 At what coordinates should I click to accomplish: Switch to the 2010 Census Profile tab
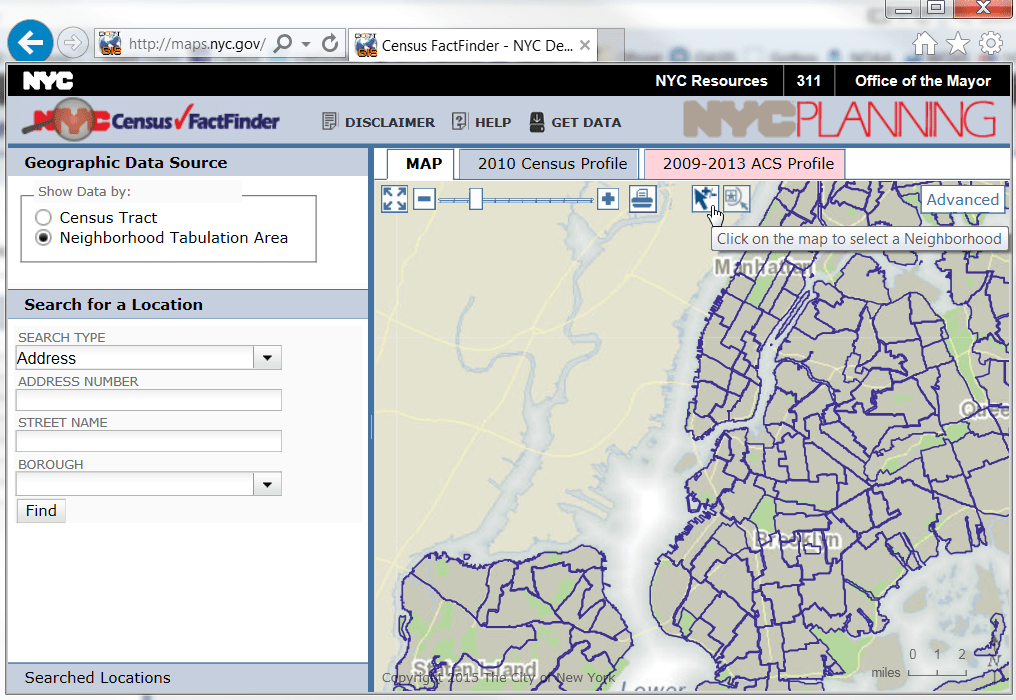pos(547,163)
